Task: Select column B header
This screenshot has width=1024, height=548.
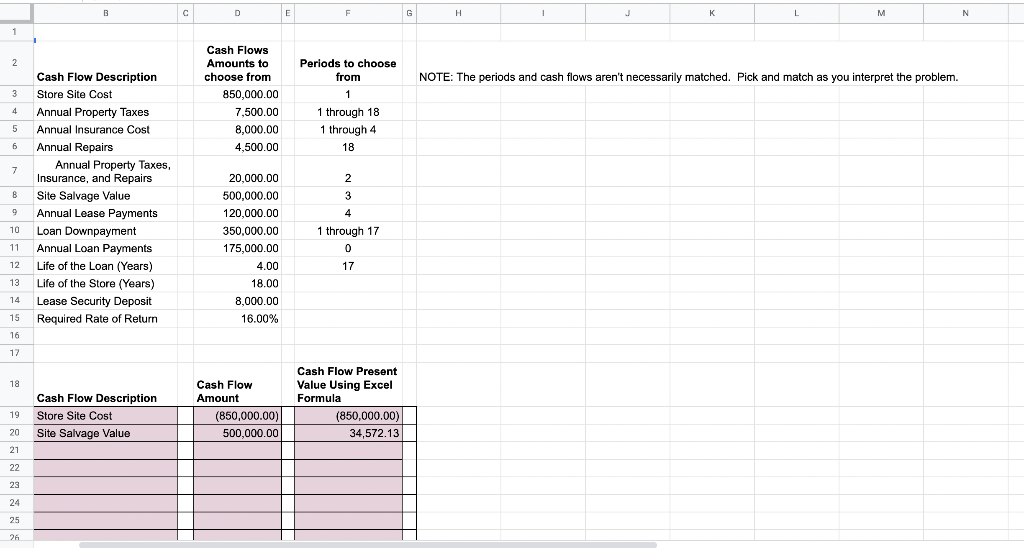Action: click(105, 12)
